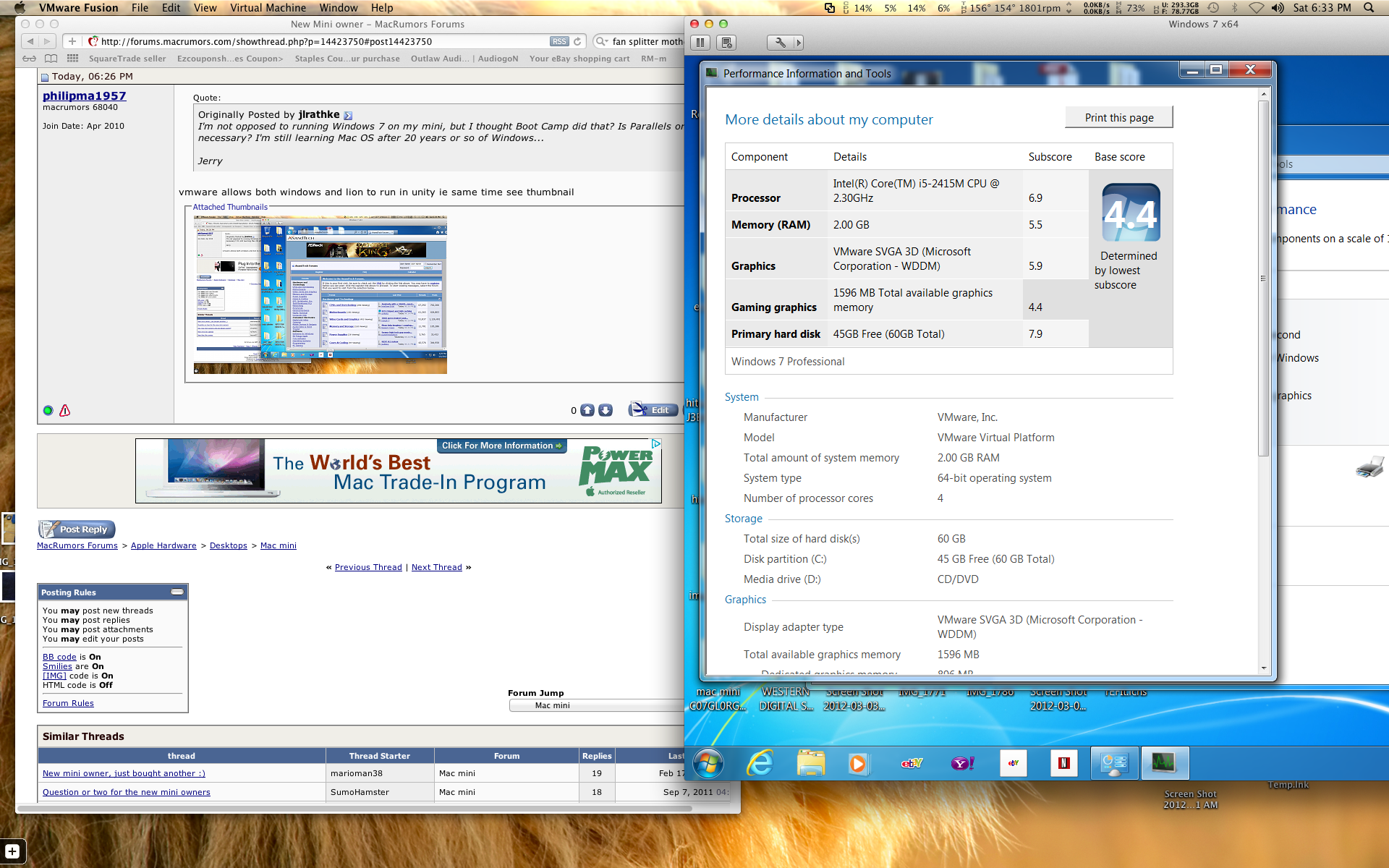Open the Forum Jump dropdown
The height and width of the screenshot is (868, 1389).
pos(596,705)
